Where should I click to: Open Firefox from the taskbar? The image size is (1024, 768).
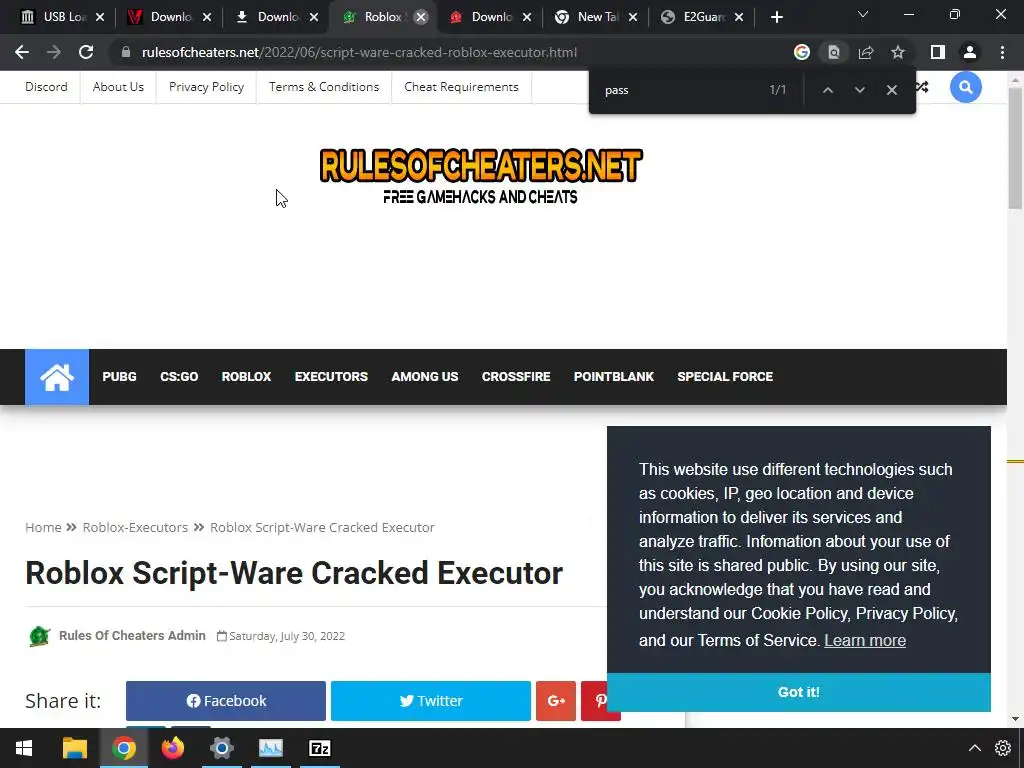click(172, 748)
